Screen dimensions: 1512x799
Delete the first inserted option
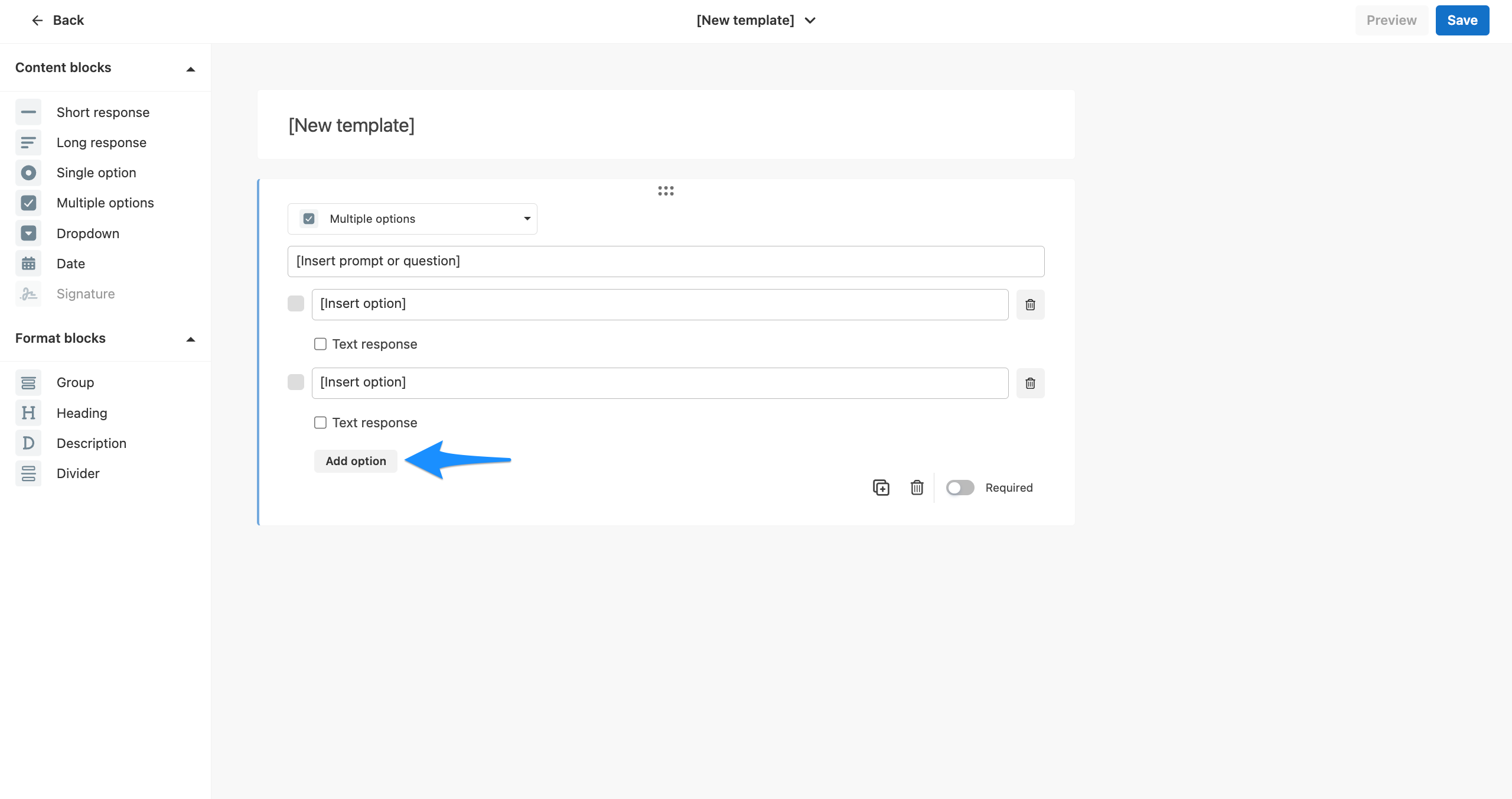[x=1030, y=304]
